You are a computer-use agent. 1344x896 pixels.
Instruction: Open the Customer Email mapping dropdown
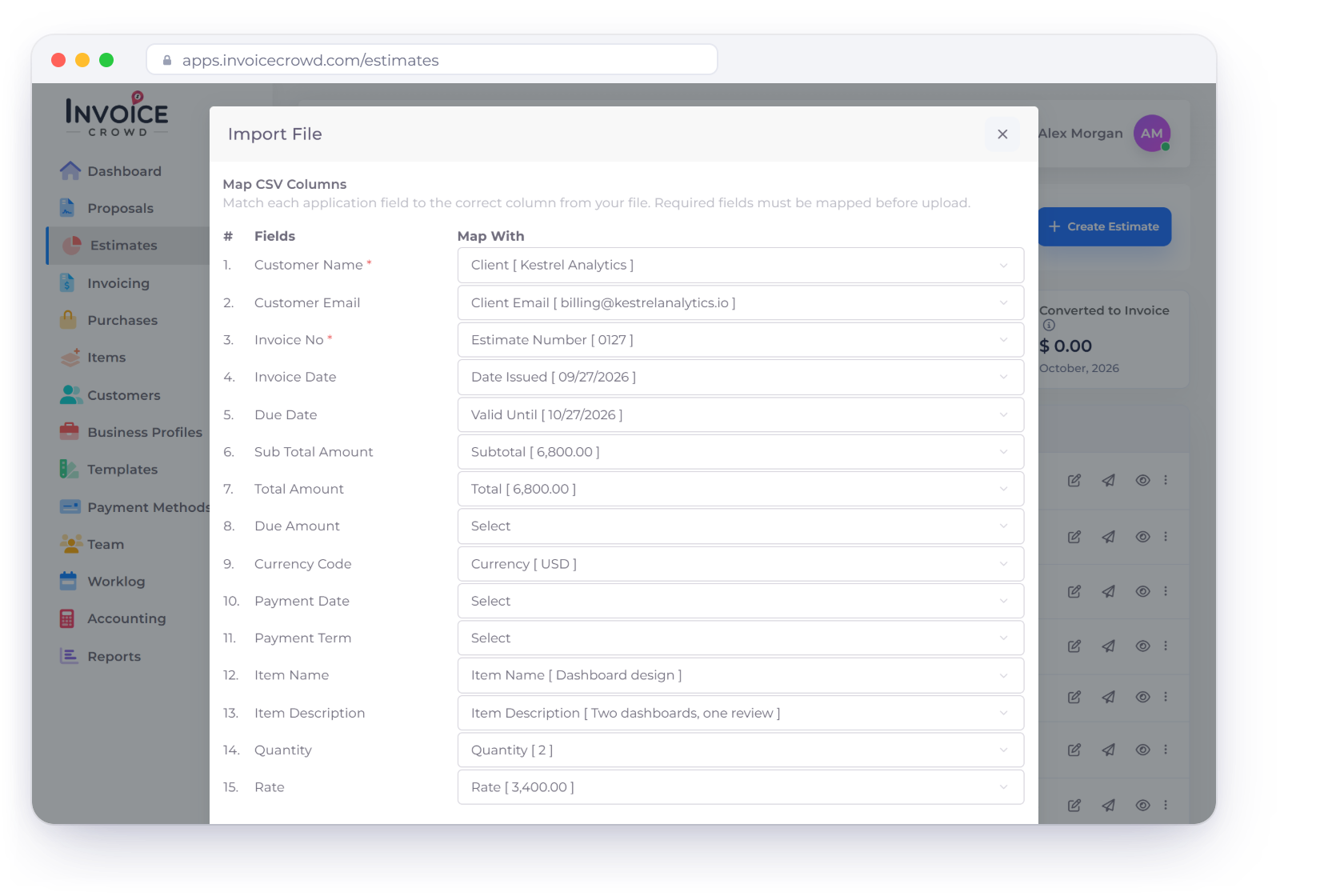coord(741,302)
